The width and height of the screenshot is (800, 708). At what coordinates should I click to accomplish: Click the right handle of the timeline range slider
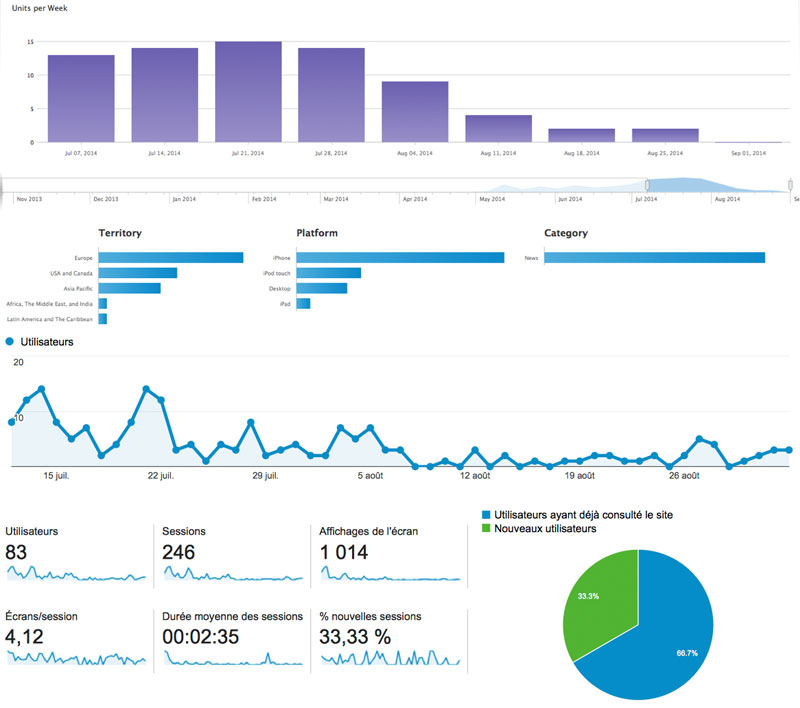[790, 185]
